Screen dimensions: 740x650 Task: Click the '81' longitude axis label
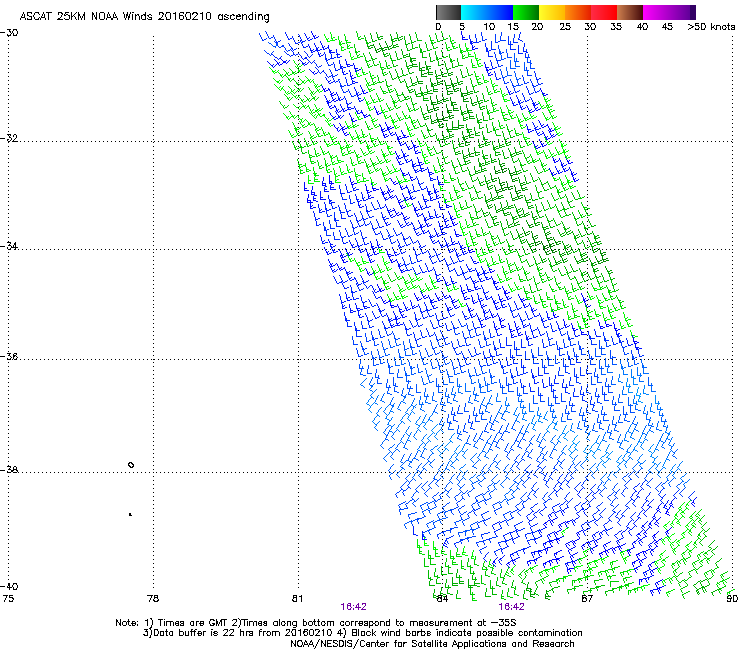click(x=297, y=599)
